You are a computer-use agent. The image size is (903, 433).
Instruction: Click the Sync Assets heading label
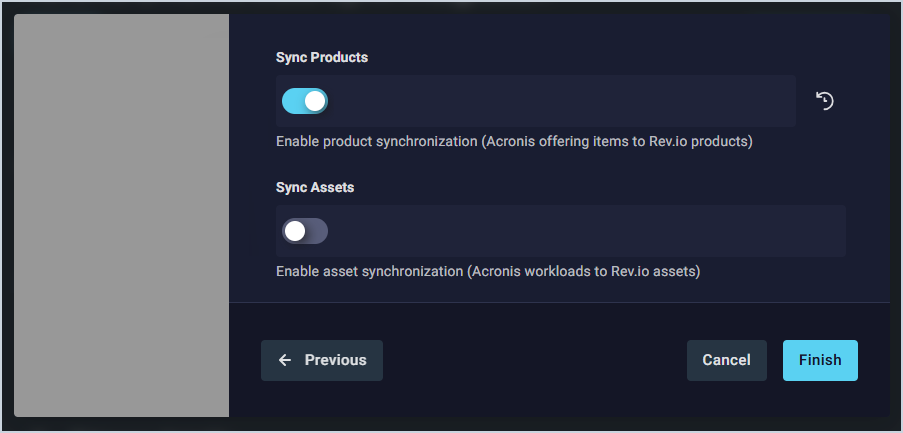tap(315, 187)
